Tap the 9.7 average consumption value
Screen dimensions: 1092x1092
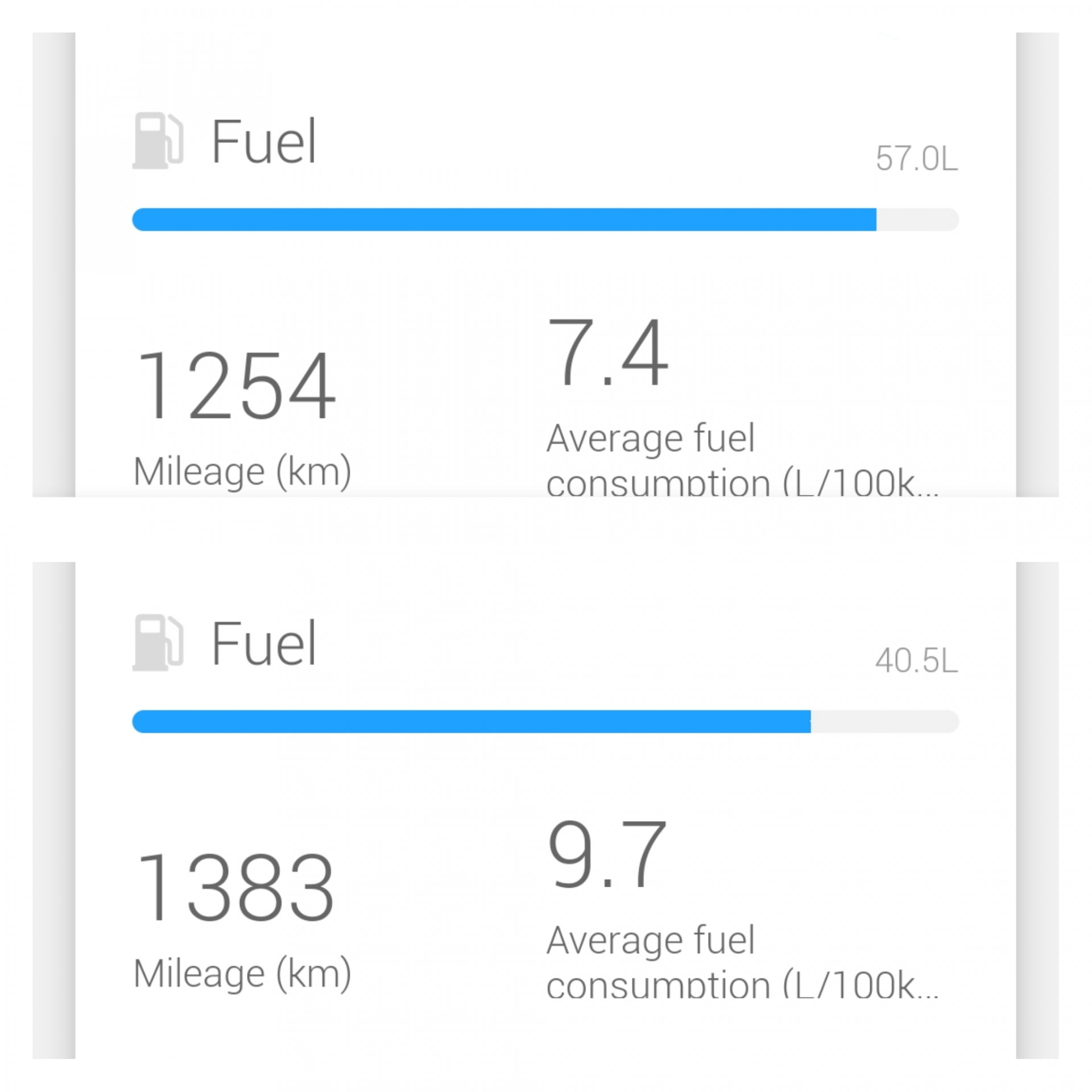pyautogui.click(x=606, y=854)
